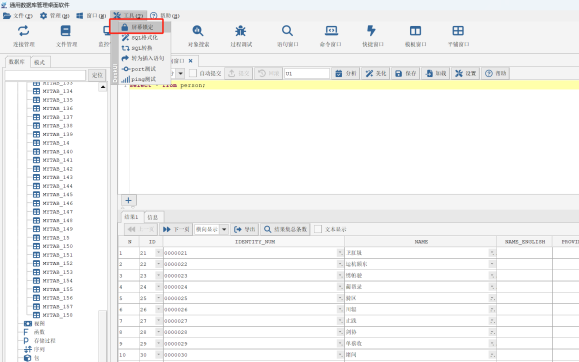Viewport: 579px width, 362px height.
Task: Click the 提交 commit button
Action: (x=239, y=74)
